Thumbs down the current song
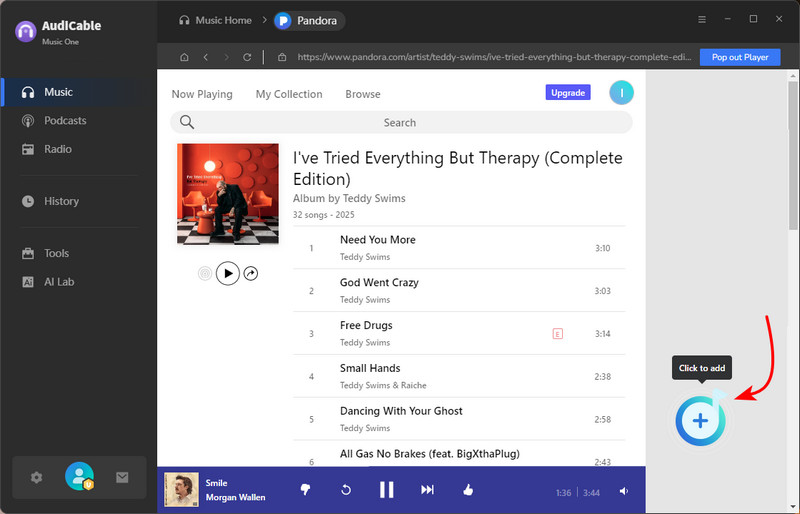 click(x=306, y=490)
